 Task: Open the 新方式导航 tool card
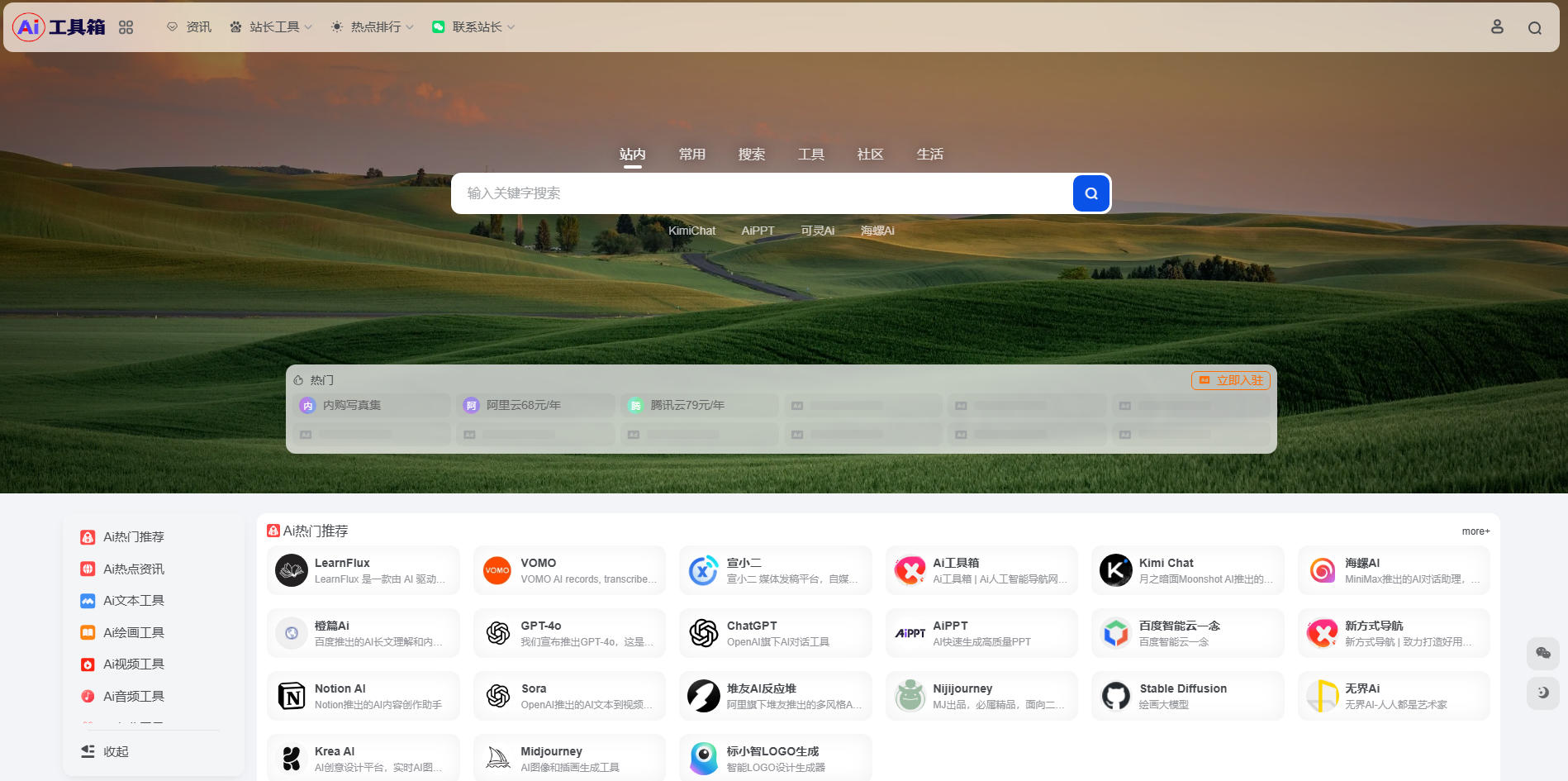1394,633
